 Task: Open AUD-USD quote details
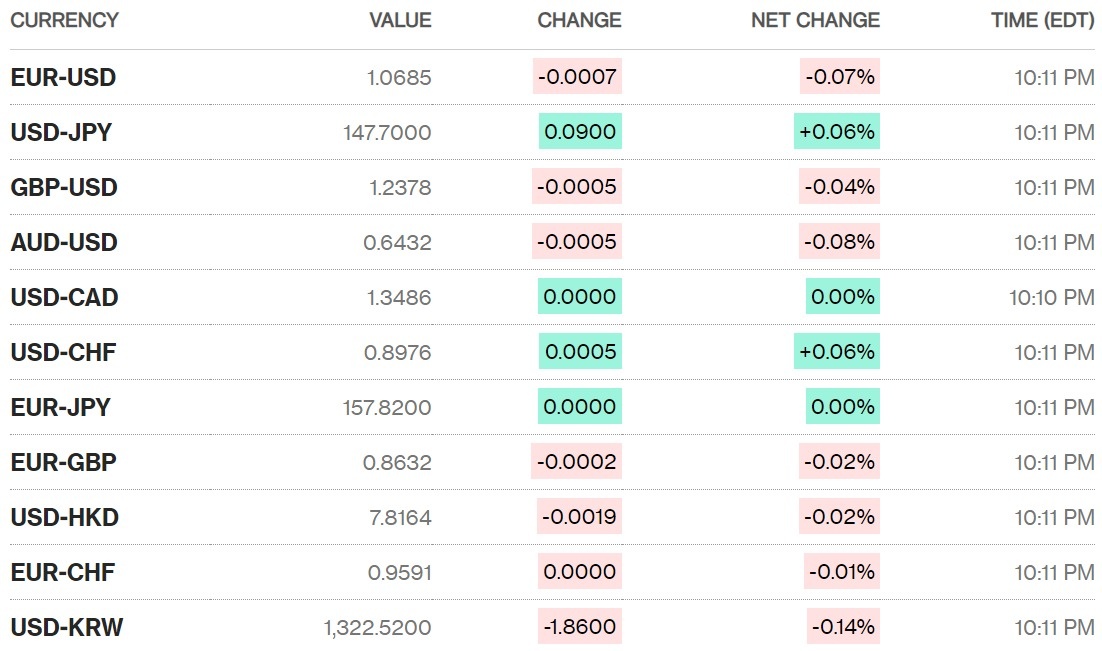click(x=64, y=242)
